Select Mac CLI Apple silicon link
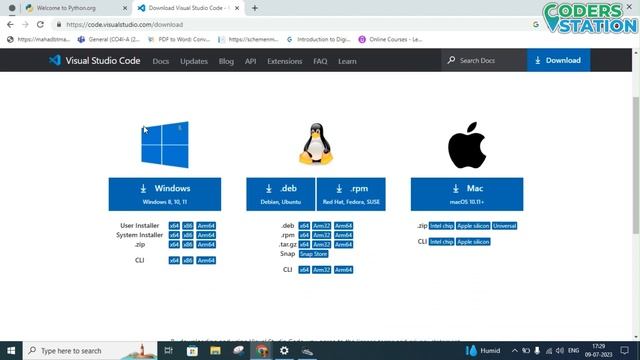Viewport: 640px width, 360px height. pyautogui.click(x=473, y=242)
